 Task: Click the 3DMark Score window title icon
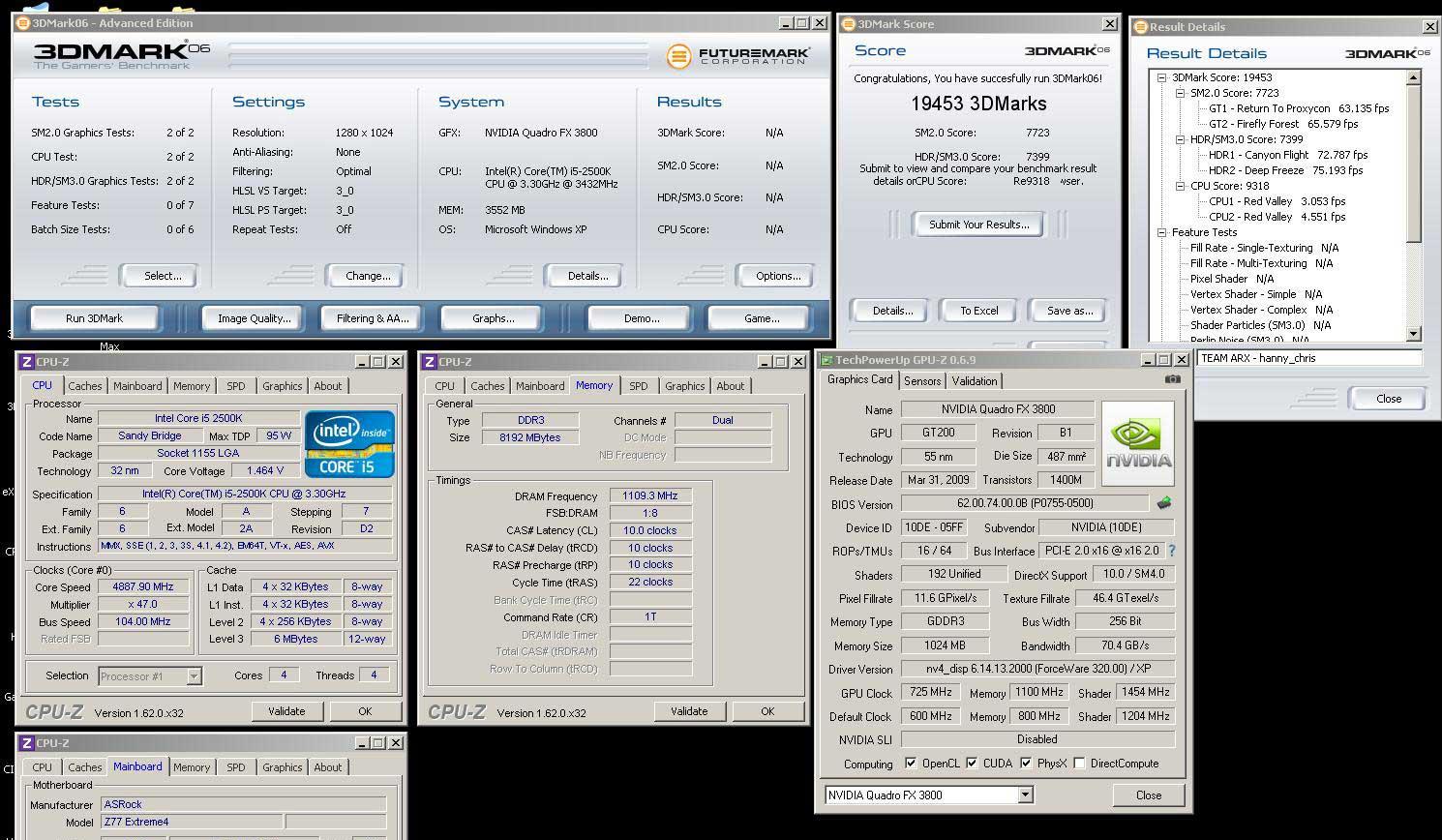(849, 23)
